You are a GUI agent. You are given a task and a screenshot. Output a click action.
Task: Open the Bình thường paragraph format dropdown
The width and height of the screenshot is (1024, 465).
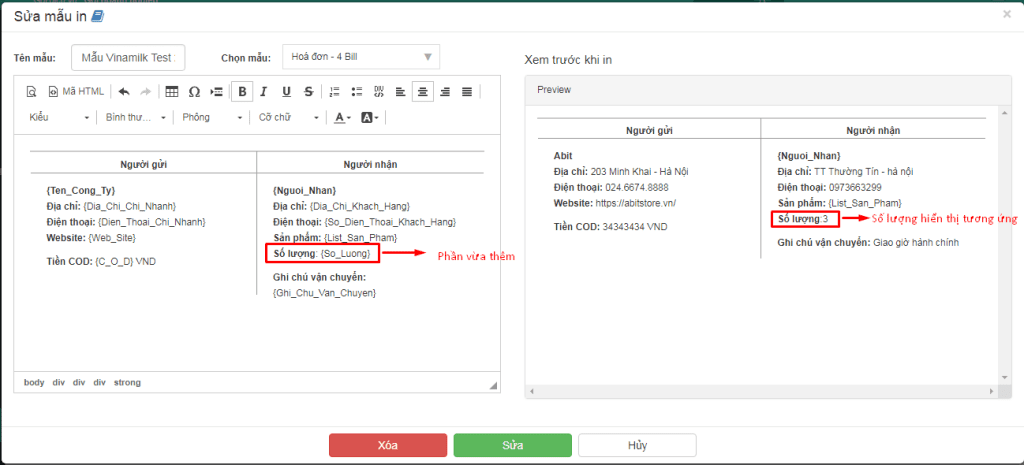(135, 118)
